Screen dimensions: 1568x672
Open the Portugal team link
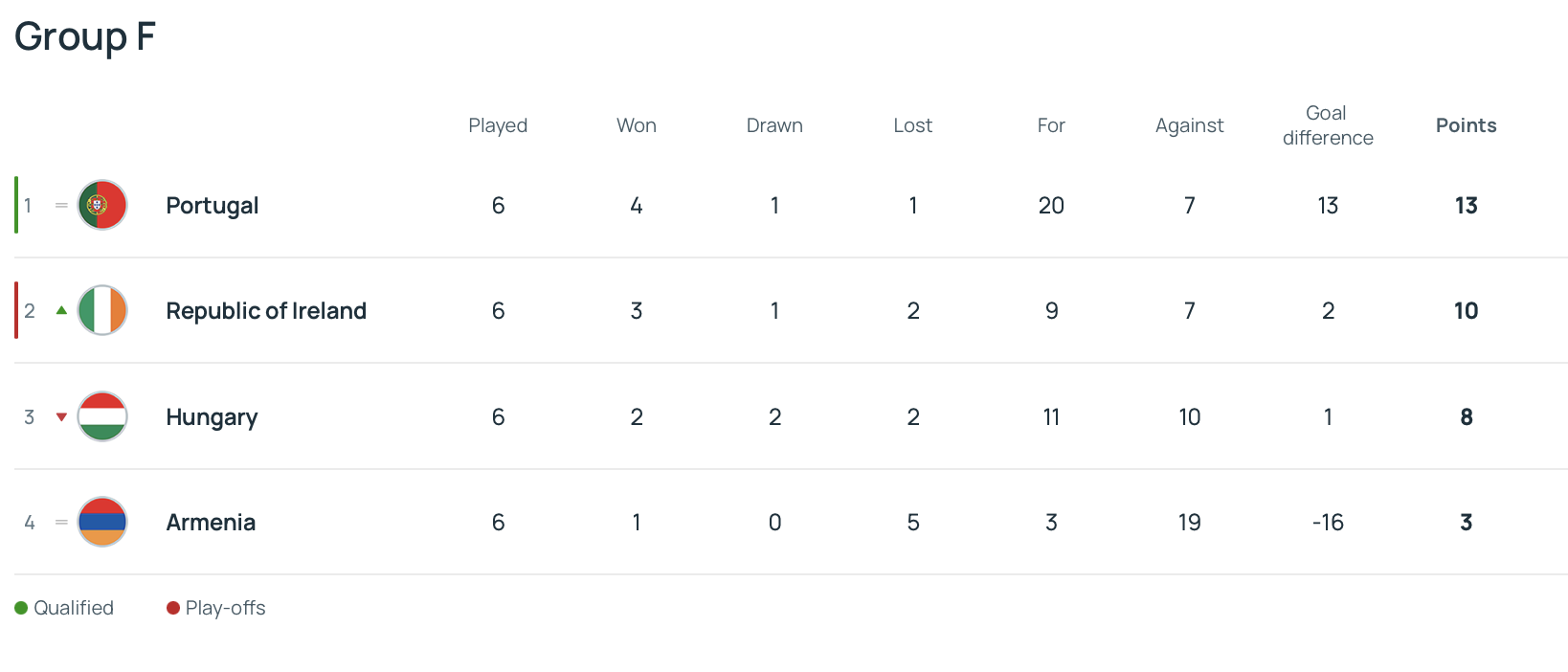[212, 206]
